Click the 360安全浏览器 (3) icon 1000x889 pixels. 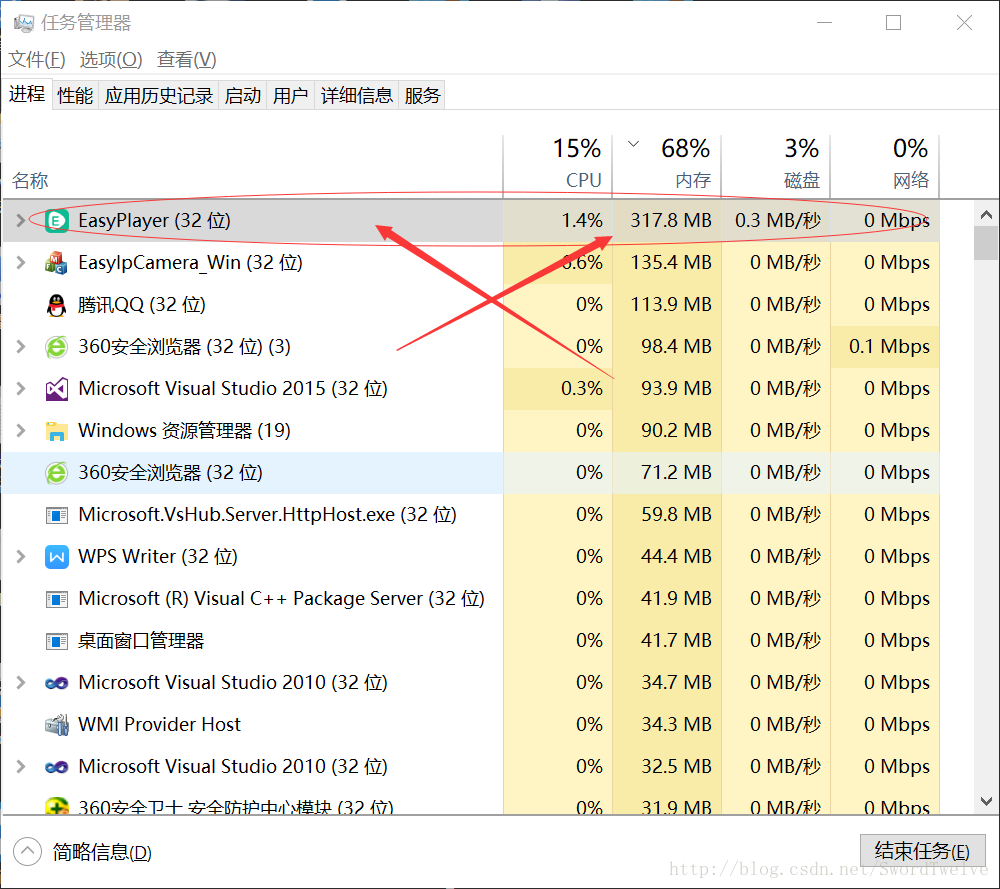coord(57,347)
